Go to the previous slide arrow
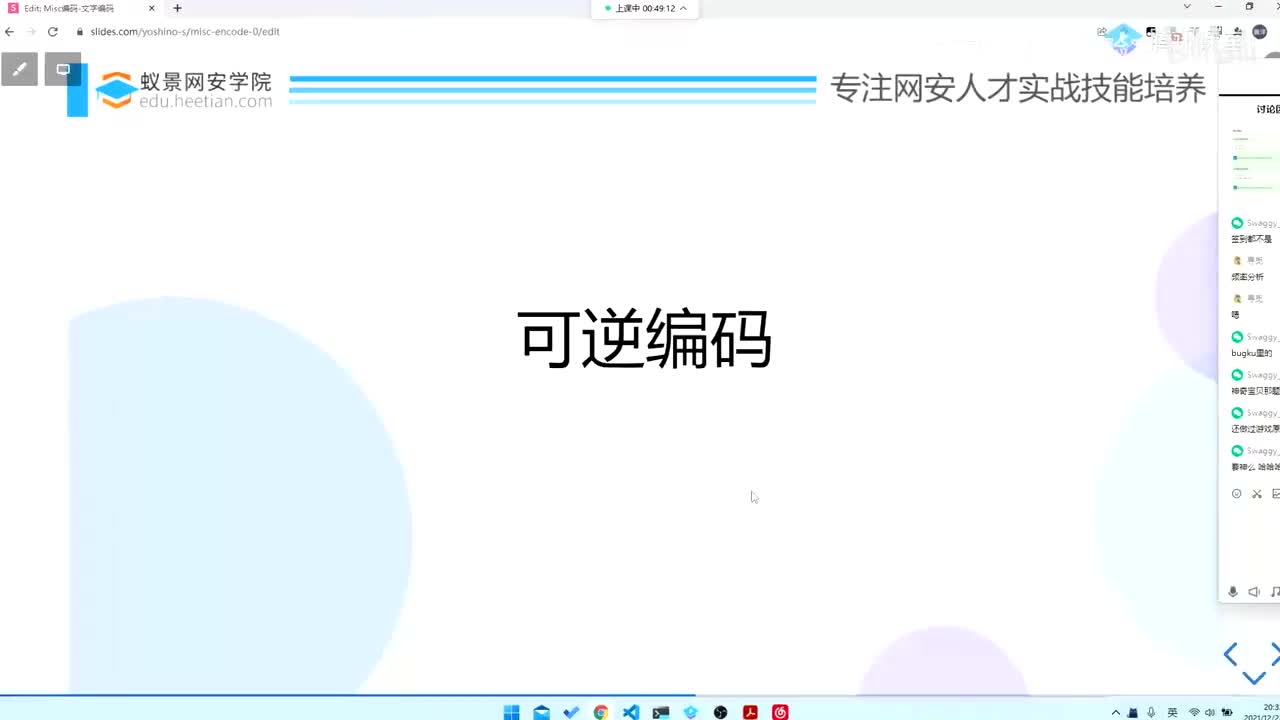 1231,655
